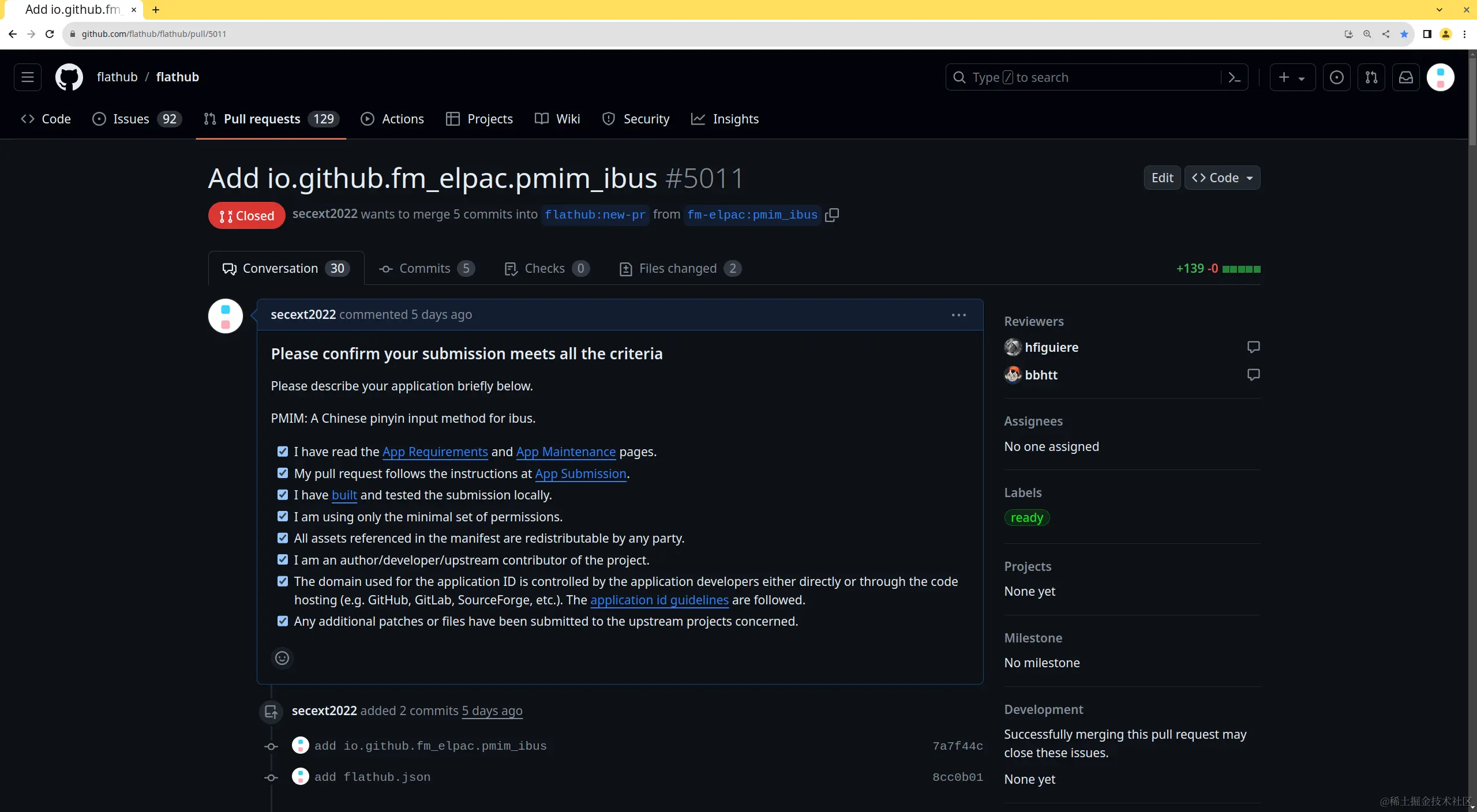Open the Code repository tab
Image resolution: width=1477 pixels, height=812 pixels.
[46, 119]
